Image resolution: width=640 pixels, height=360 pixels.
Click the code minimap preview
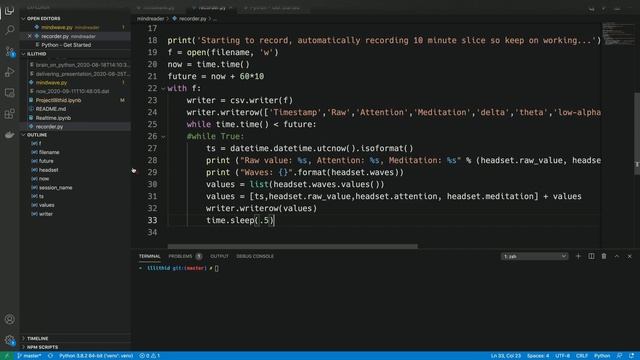[x=618, y=33]
